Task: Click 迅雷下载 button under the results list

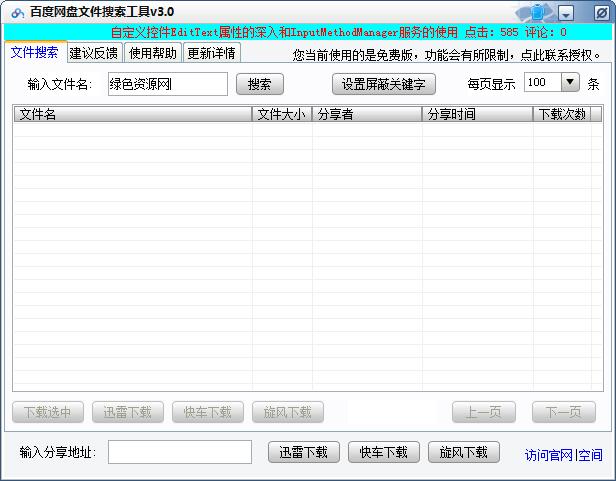Action: (x=128, y=412)
